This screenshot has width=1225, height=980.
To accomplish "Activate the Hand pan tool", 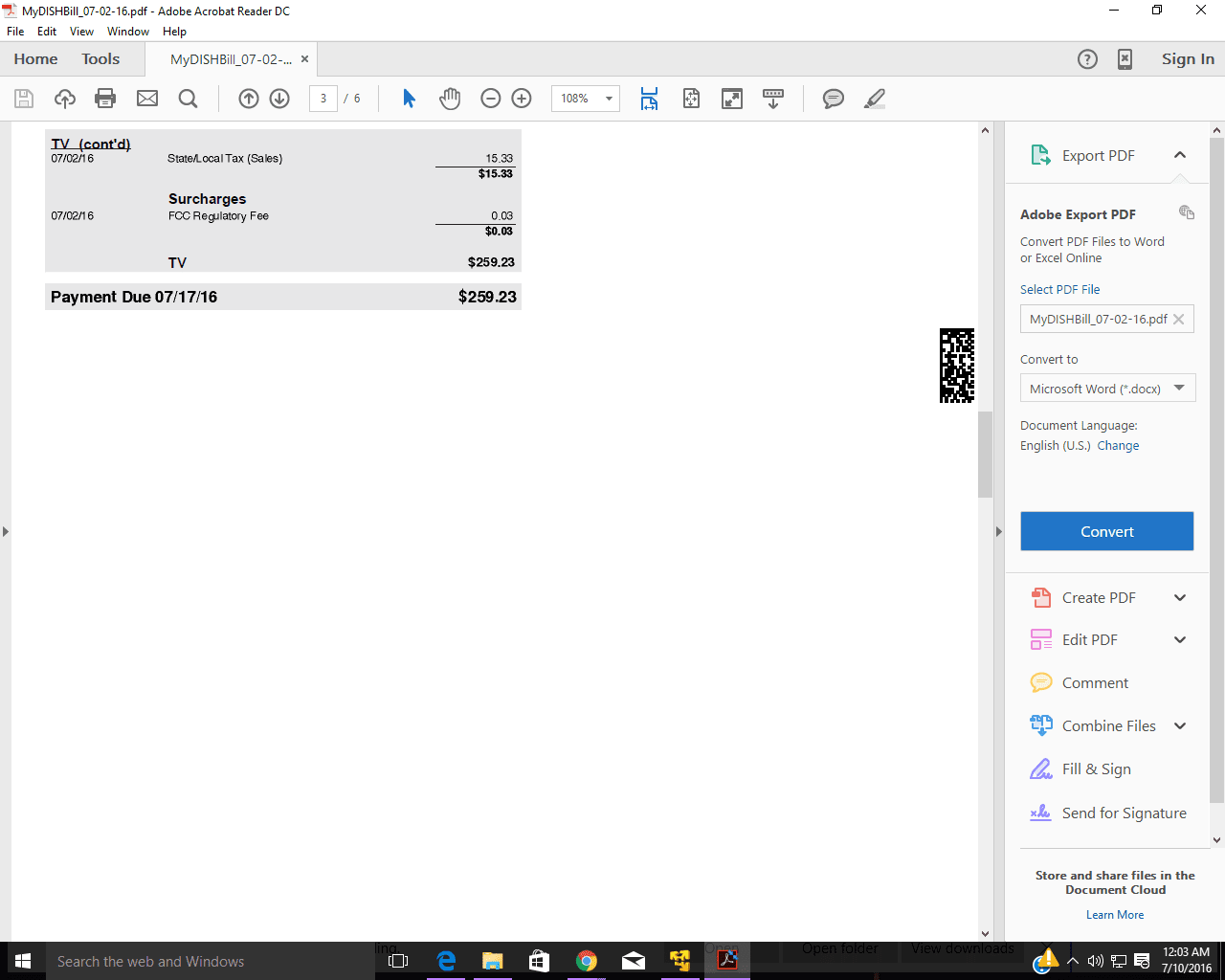I will point(449,99).
